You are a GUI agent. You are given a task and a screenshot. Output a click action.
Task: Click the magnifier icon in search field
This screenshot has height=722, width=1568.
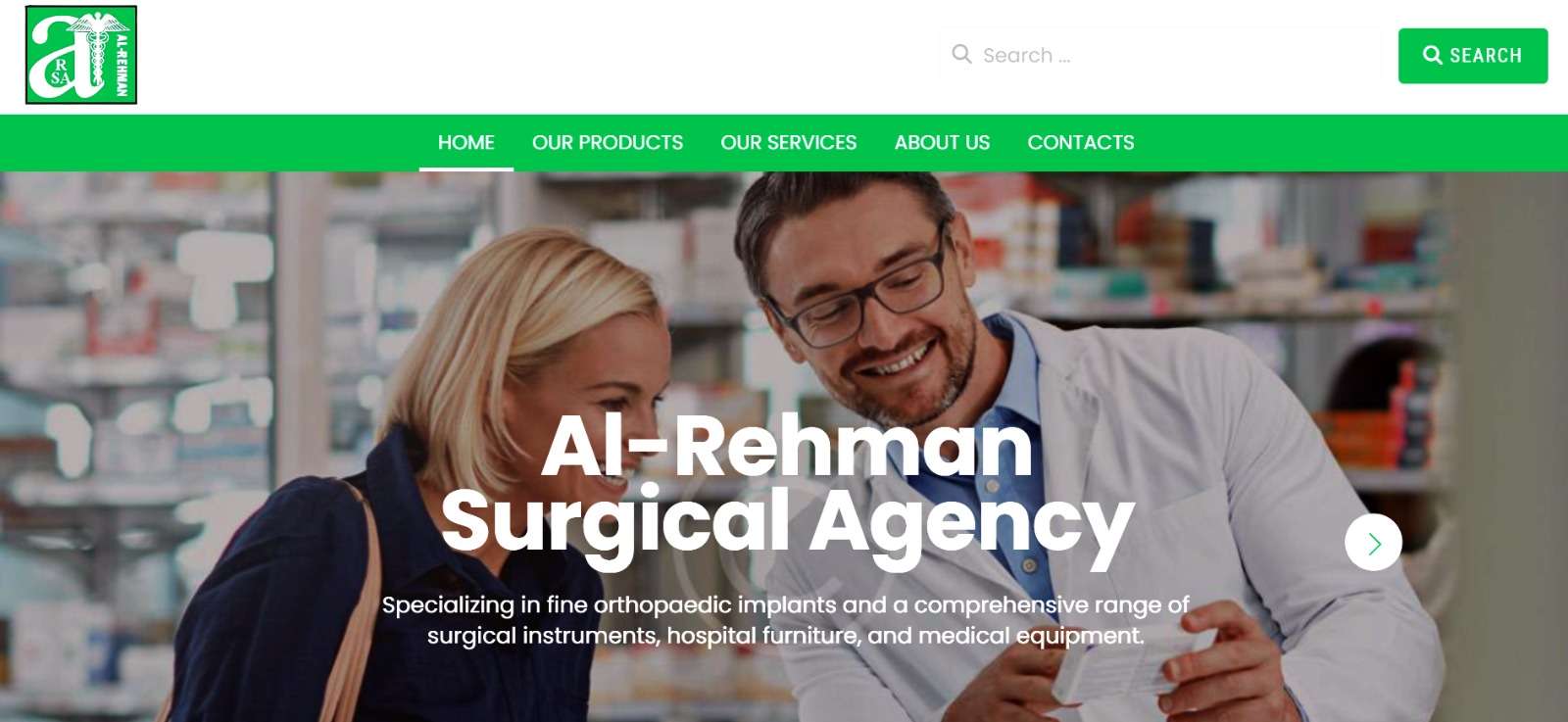[x=962, y=55]
